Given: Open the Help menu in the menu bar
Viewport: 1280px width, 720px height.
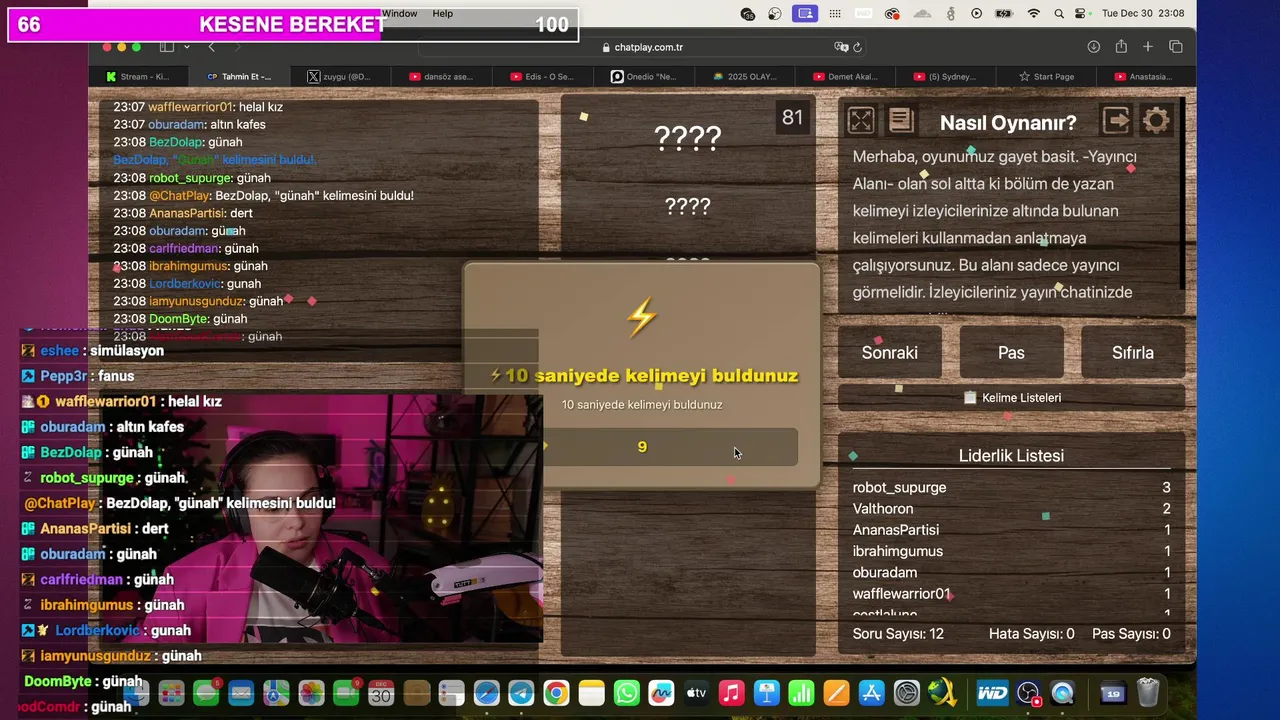Looking at the screenshot, I should [x=443, y=14].
